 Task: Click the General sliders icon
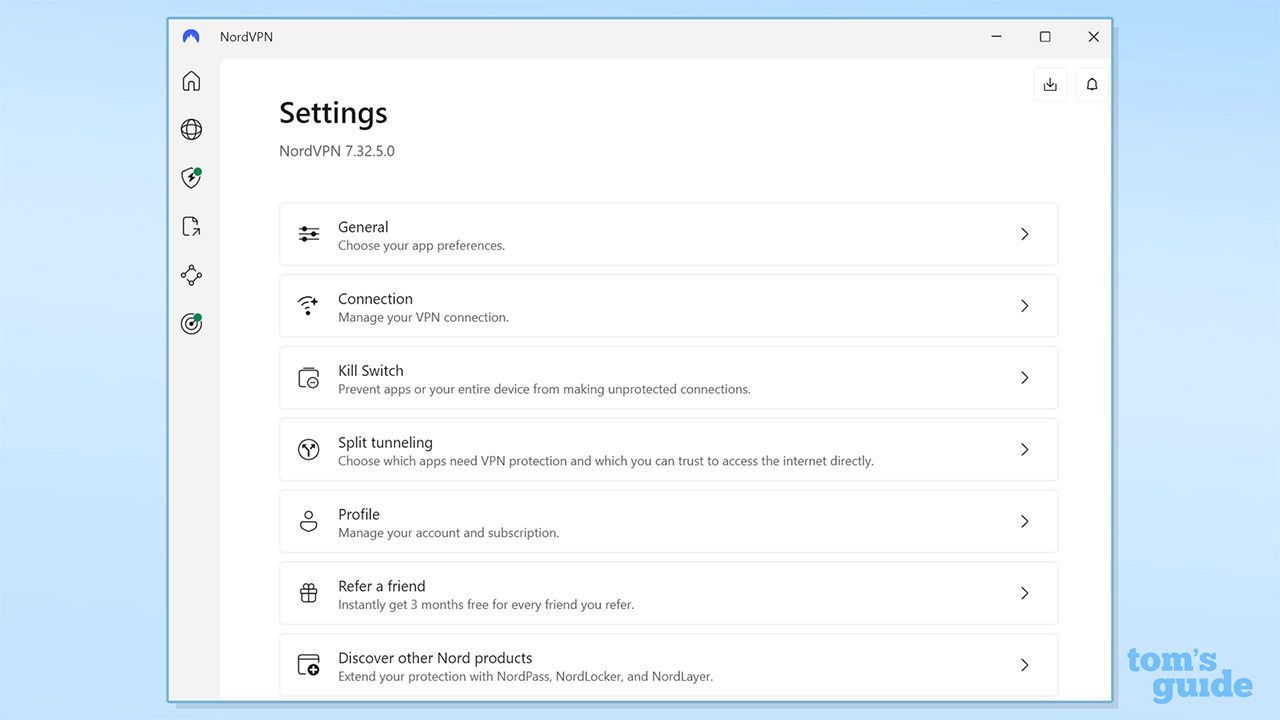pos(309,234)
